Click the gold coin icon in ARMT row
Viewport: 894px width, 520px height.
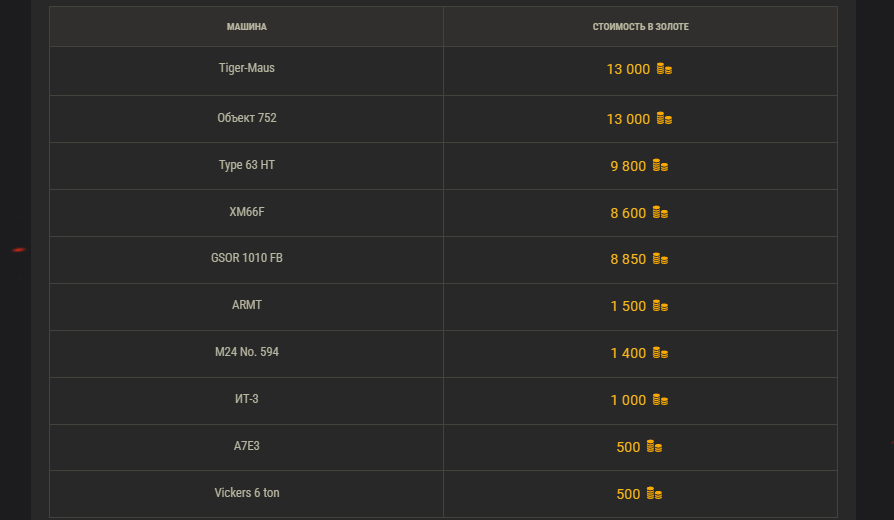pos(660,306)
